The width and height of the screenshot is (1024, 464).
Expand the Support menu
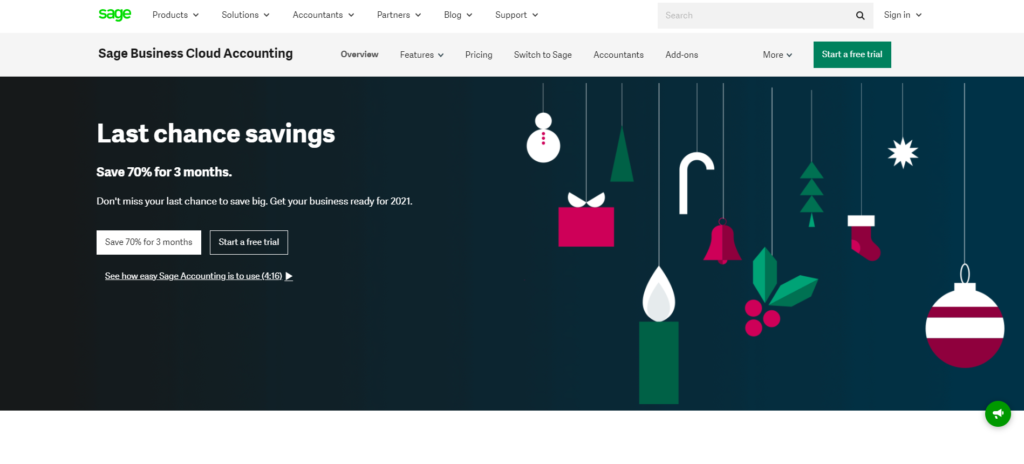click(517, 15)
